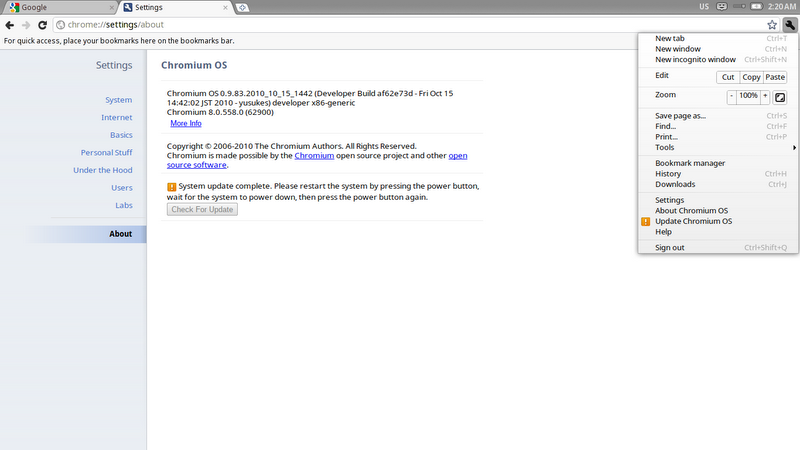Image resolution: width=800 pixels, height=450 pixels.
Task: Toggle full screen from Zoom row icon
Action: click(x=780, y=97)
